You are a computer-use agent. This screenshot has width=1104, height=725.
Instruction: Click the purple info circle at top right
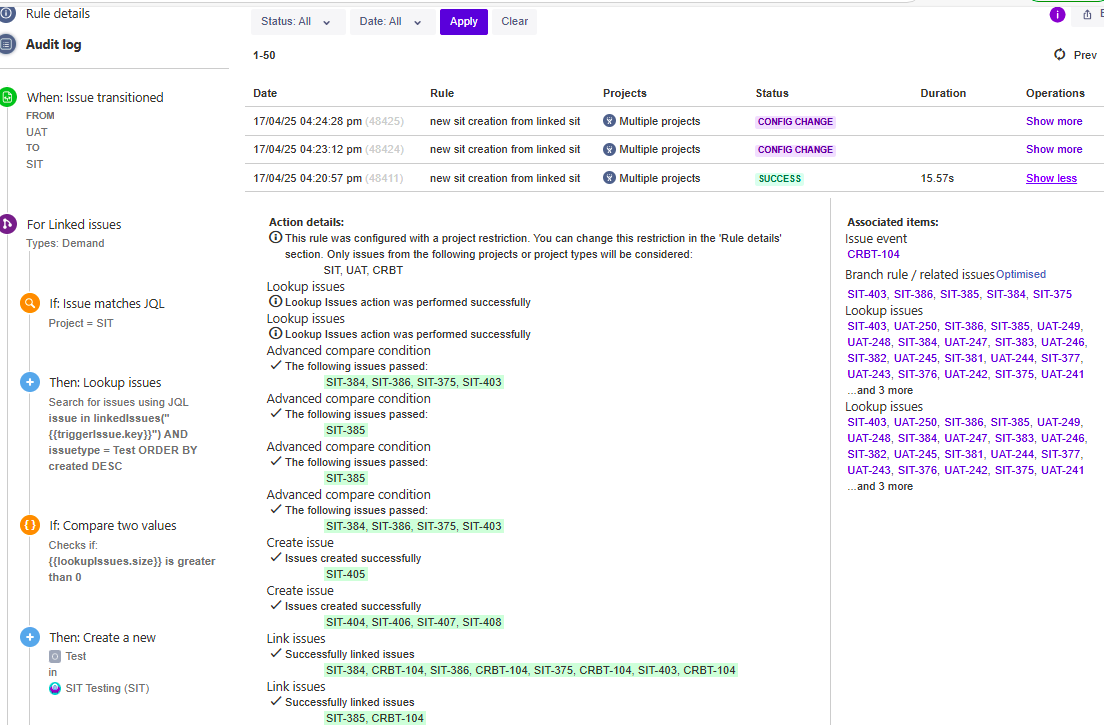point(1057,15)
